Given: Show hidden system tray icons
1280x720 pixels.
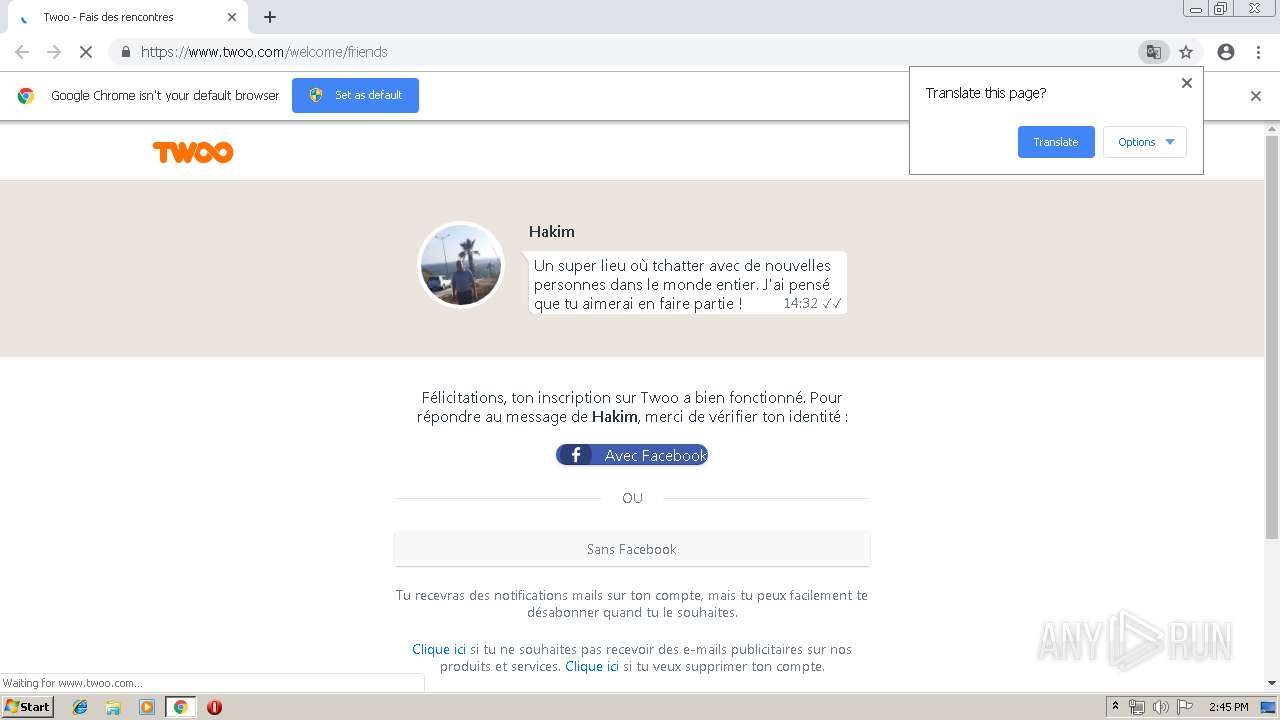Looking at the screenshot, I should pos(1115,707).
